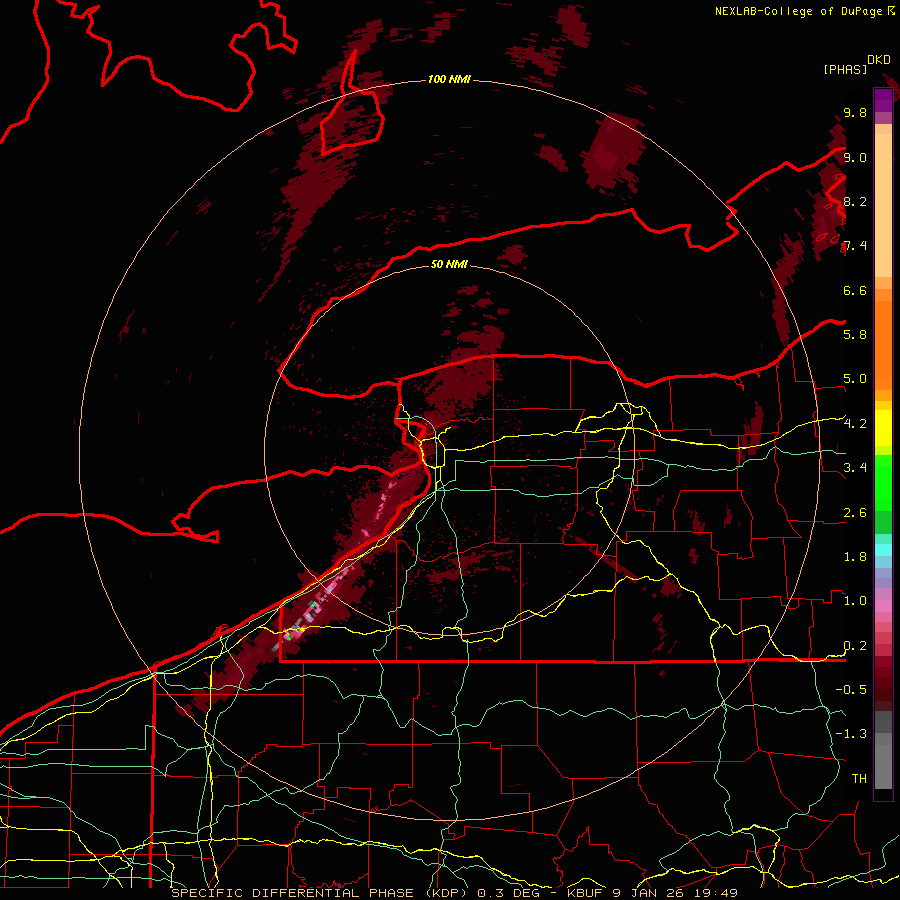
Task: Click the 100 NMI range ring label
Action: click(449, 79)
